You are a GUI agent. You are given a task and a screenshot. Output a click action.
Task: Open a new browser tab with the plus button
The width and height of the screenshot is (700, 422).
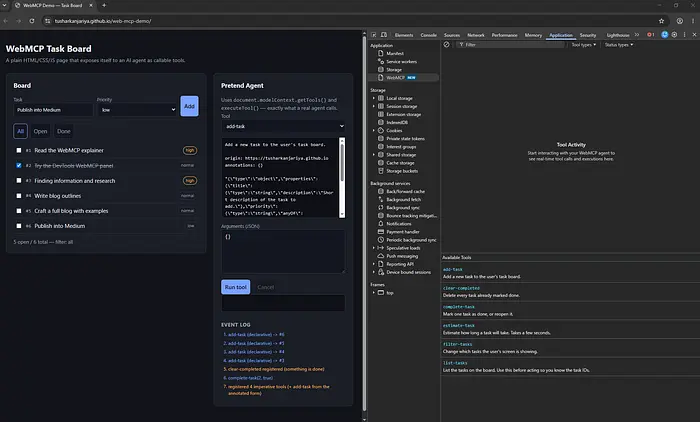(104, 5)
